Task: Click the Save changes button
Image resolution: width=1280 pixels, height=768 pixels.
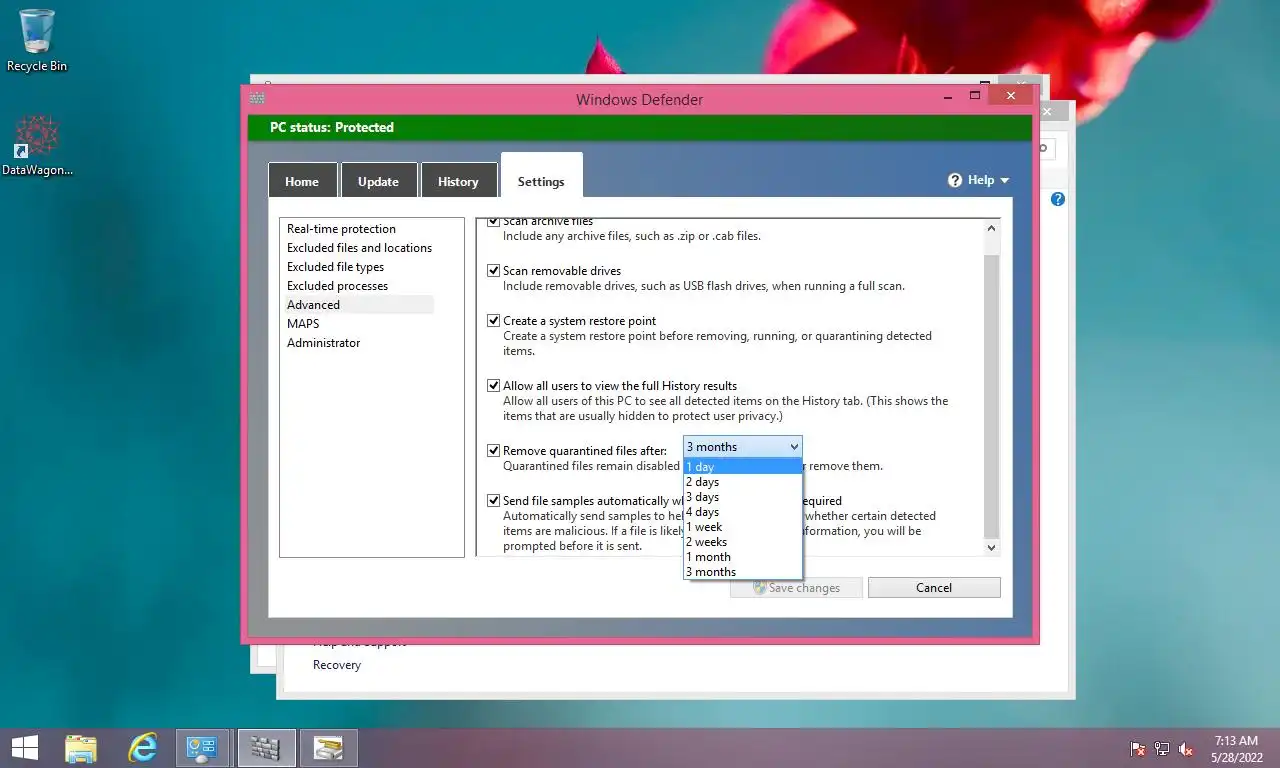Action: 796,587
